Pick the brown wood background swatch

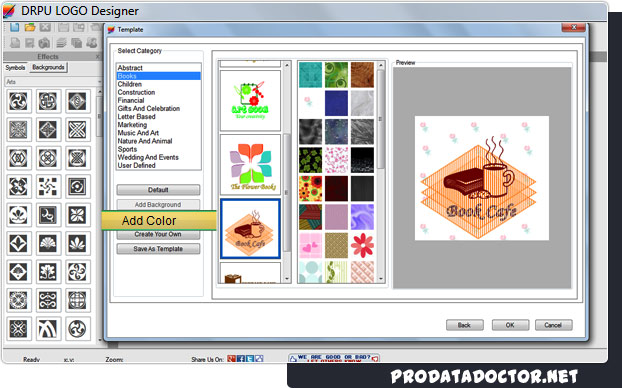click(362, 75)
